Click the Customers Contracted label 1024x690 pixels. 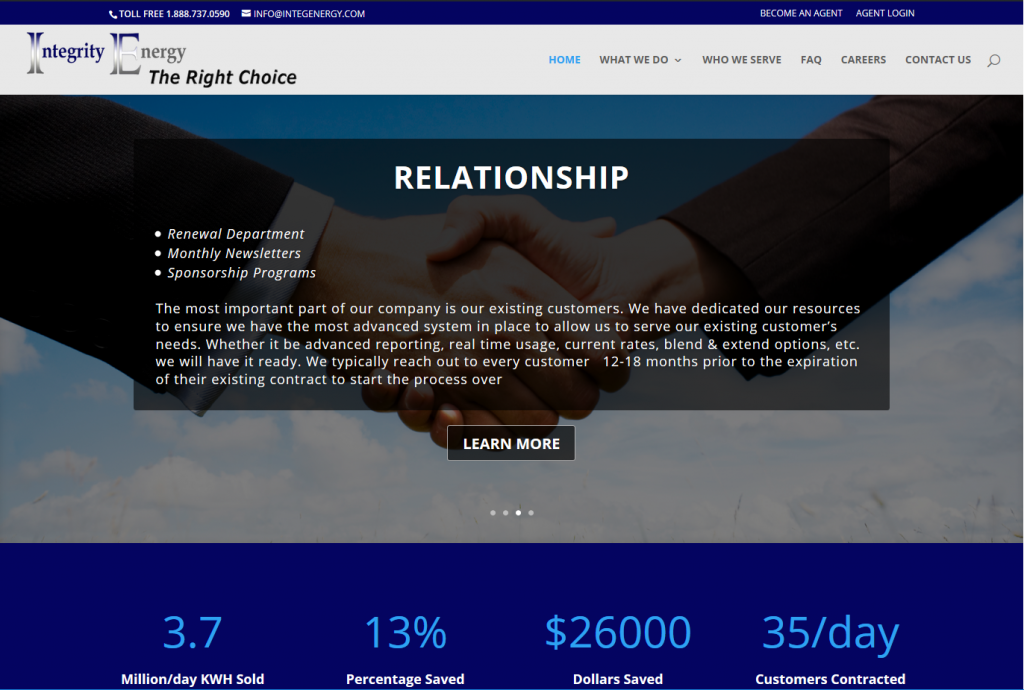click(x=830, y=679)
